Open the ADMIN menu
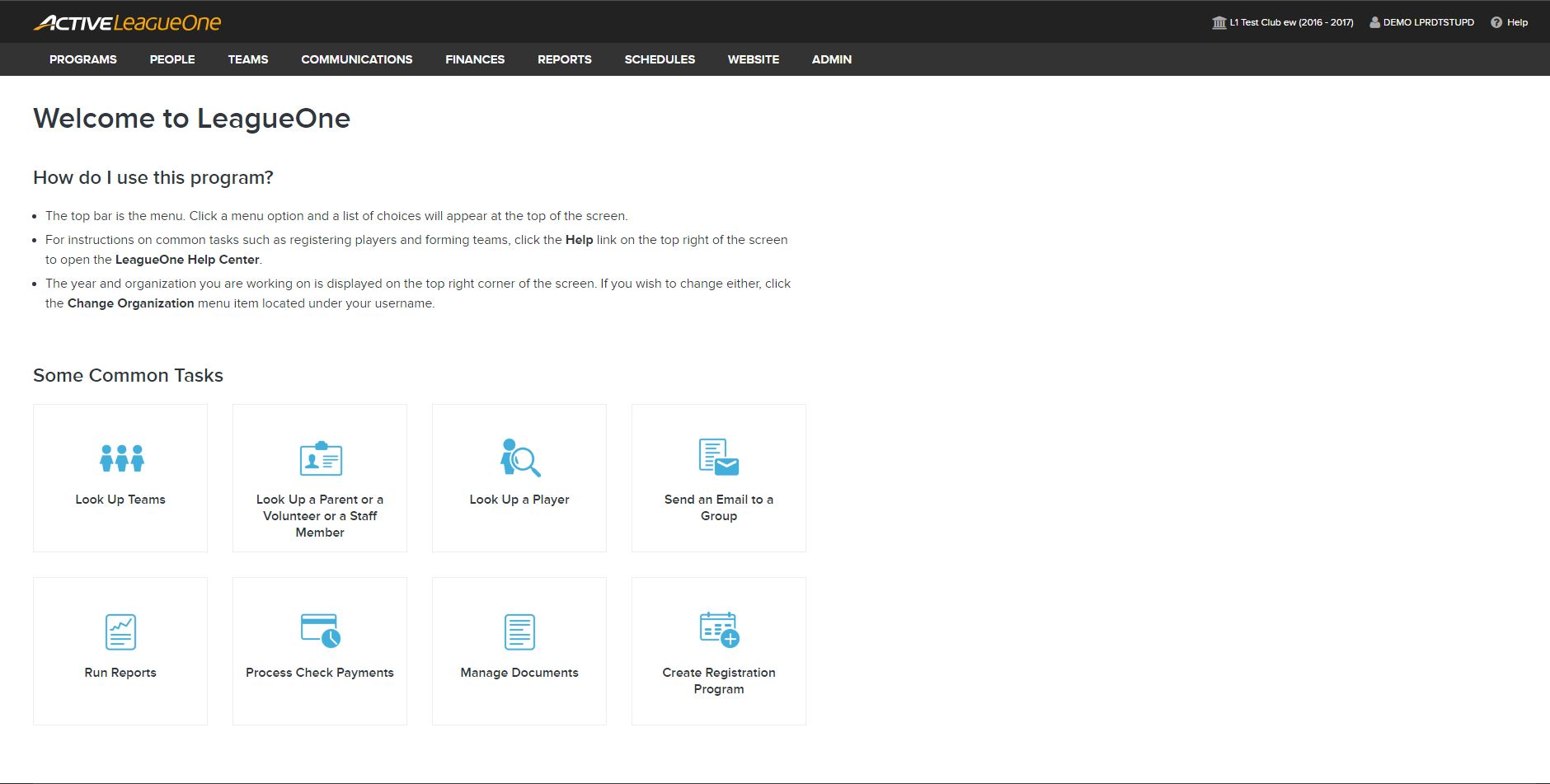The height and width of the screenshot is (784, 1550). pos(832,59)
